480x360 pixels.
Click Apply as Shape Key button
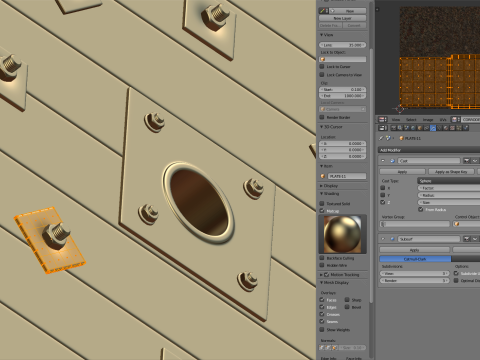pos(451,172)
